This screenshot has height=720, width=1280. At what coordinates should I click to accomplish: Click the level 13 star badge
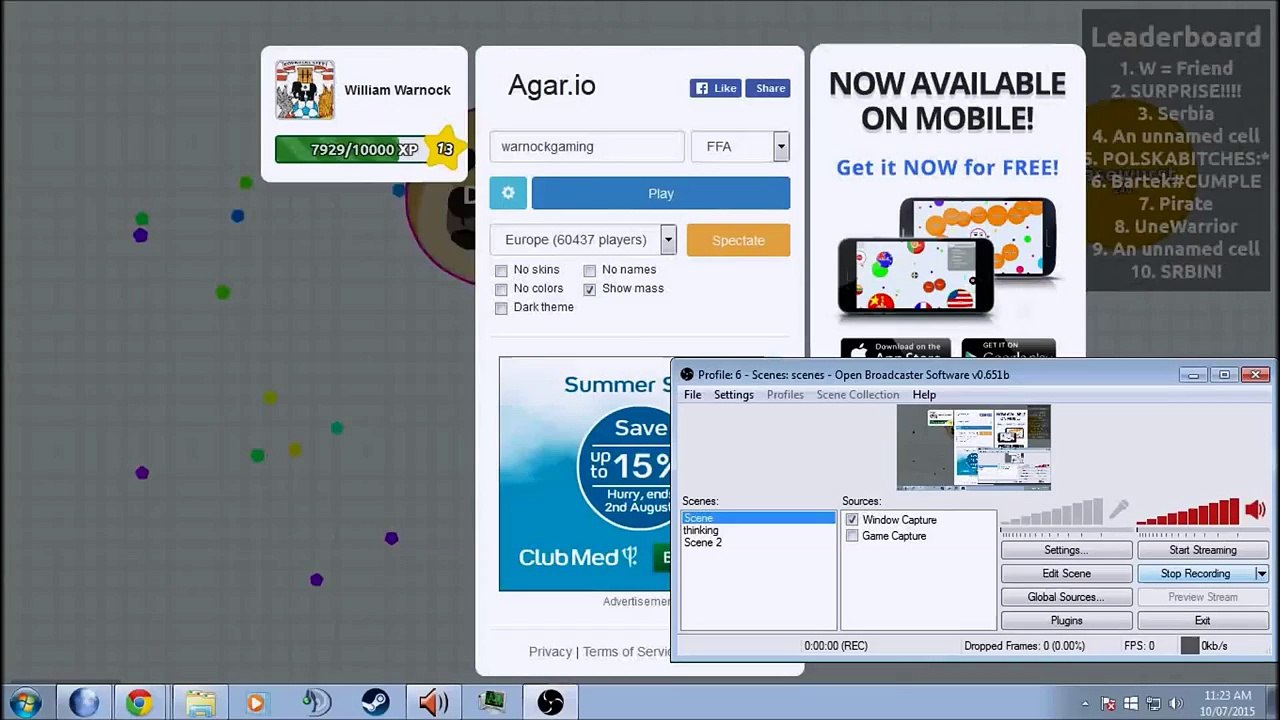tap(444, 149)
